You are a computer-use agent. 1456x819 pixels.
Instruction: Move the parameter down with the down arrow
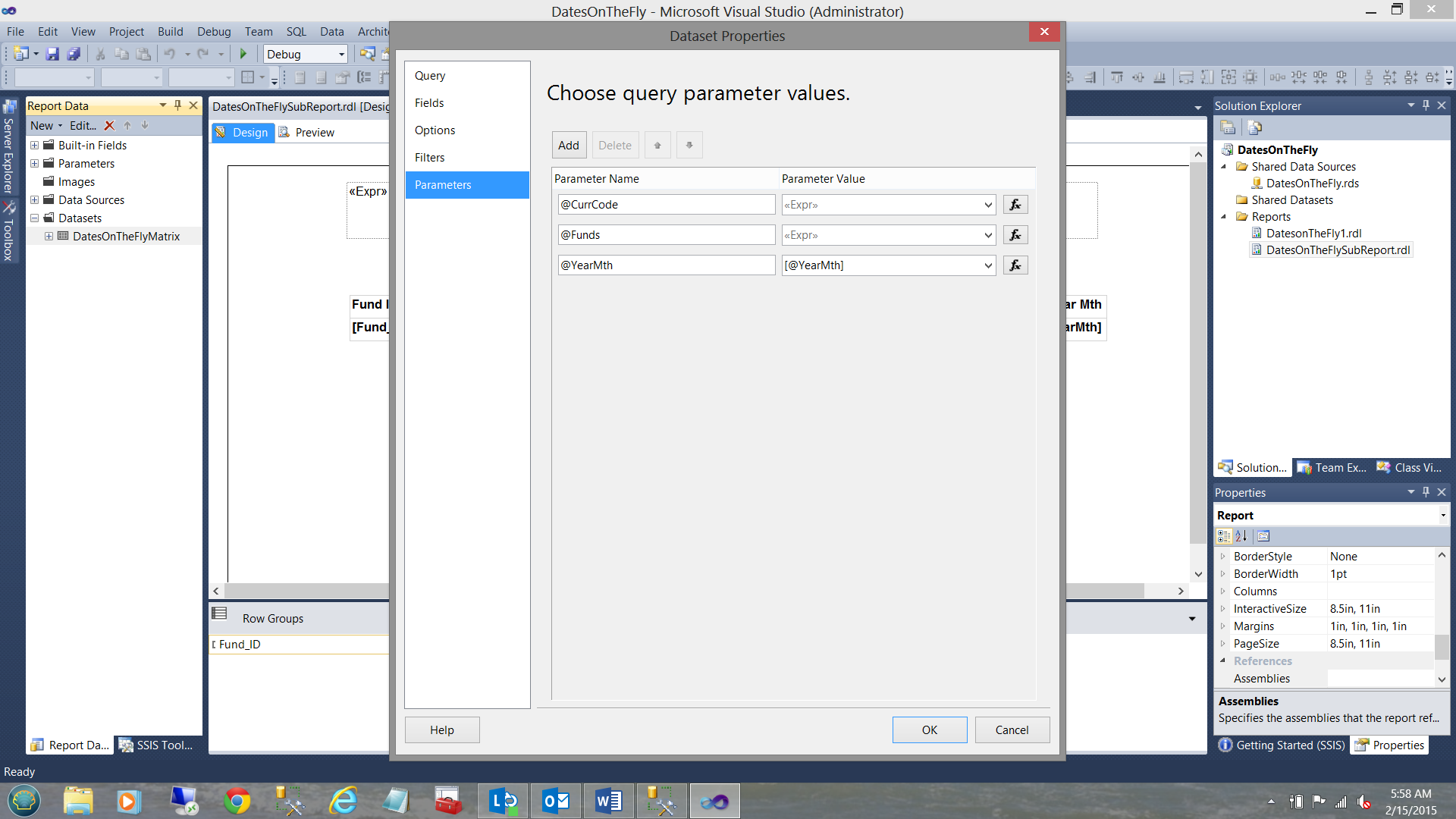[689, 146]
